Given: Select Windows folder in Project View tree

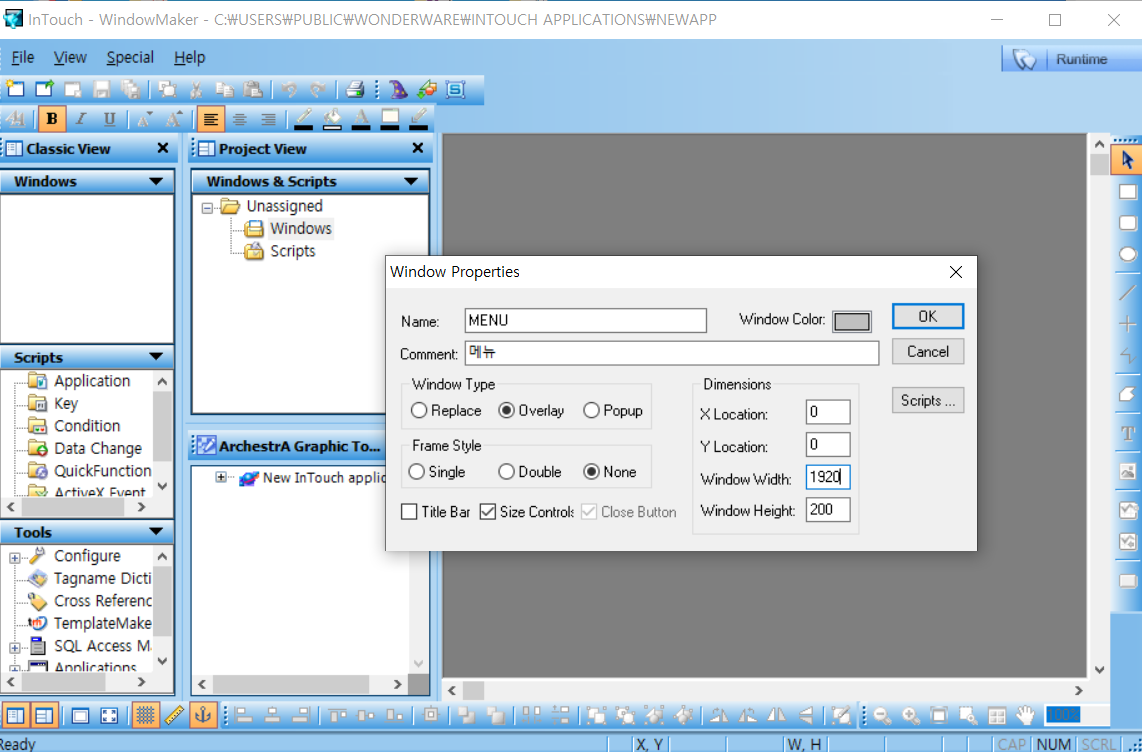Looking at the screenshot, I should [288, 229].
